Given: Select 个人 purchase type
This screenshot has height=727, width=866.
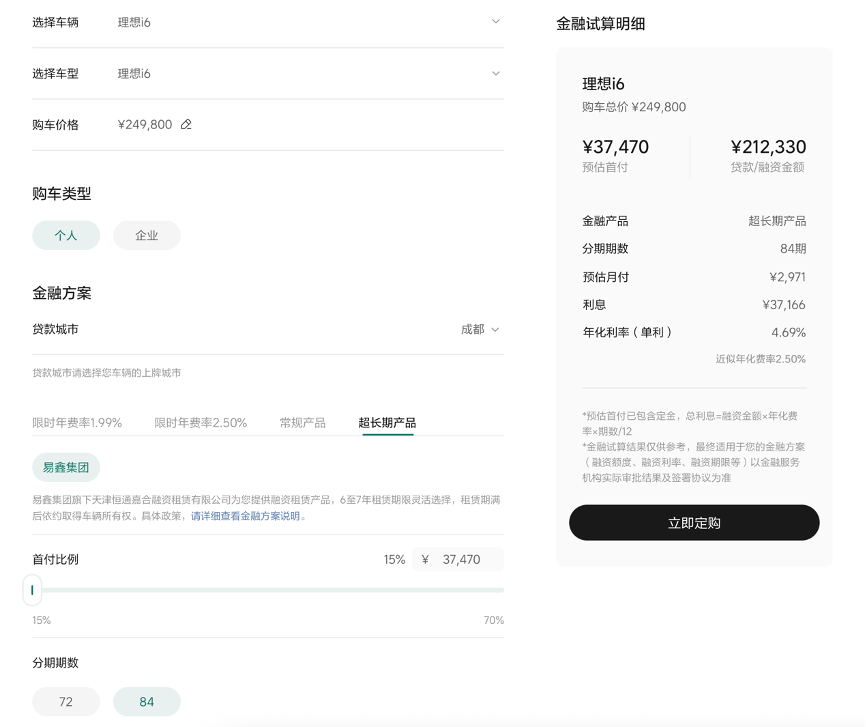Looking at the screenshot, I should pyautogui.click(x=66, y=235).
